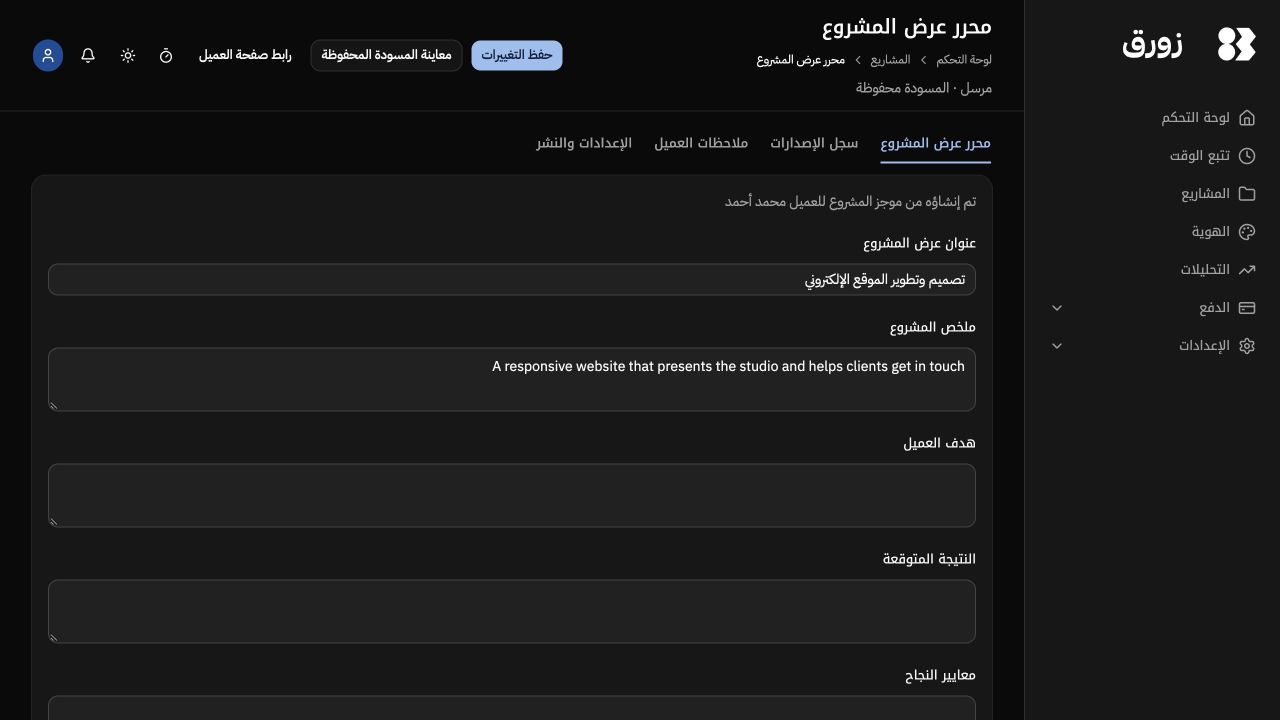This screenshot has width=1280, height=720.
Task: Open notifications bell
Action: coord(88,56)
